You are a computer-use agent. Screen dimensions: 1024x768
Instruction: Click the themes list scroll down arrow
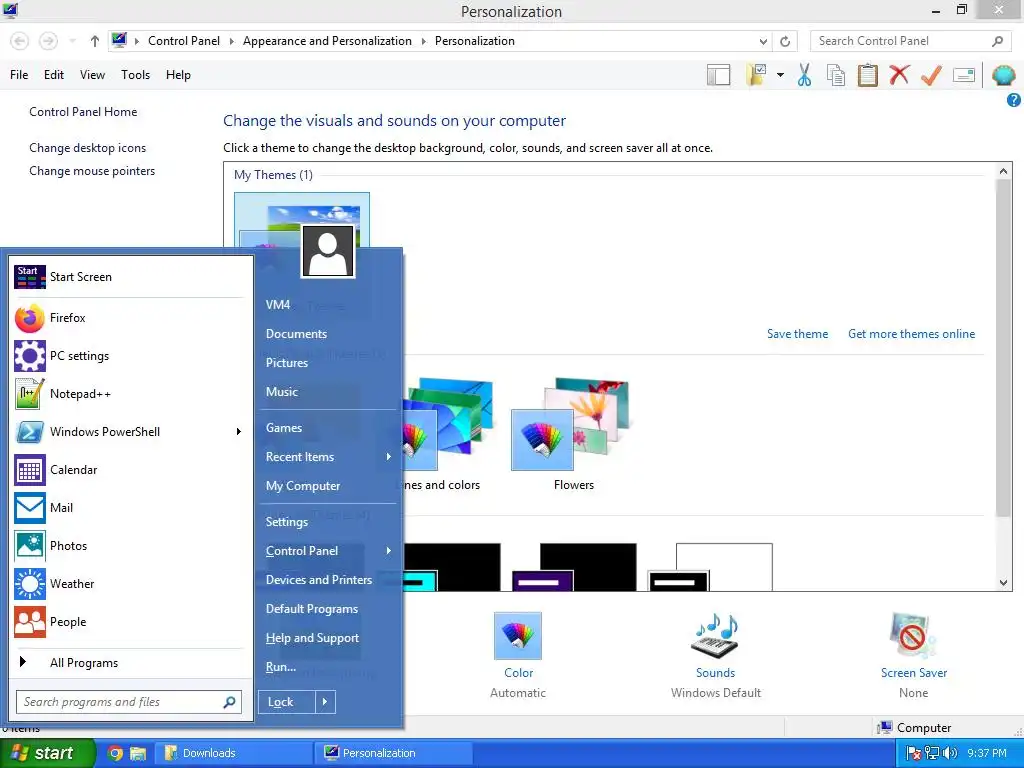coord(1003,583)
